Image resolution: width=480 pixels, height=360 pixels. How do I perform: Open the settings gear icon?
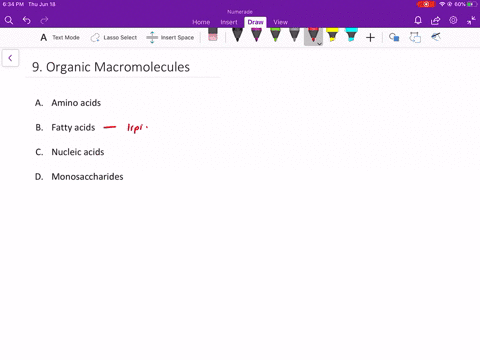click(x=453, y=20)
